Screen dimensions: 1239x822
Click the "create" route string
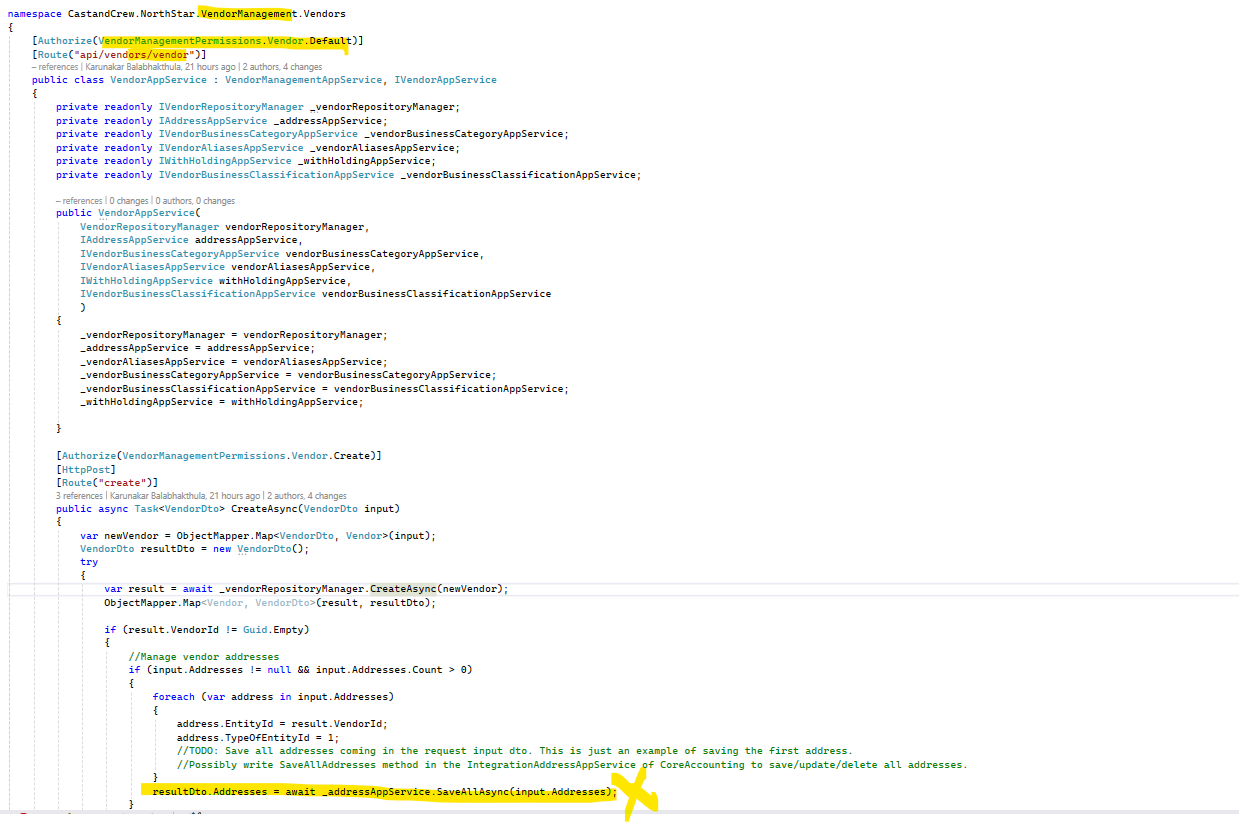tap(123, 482)
